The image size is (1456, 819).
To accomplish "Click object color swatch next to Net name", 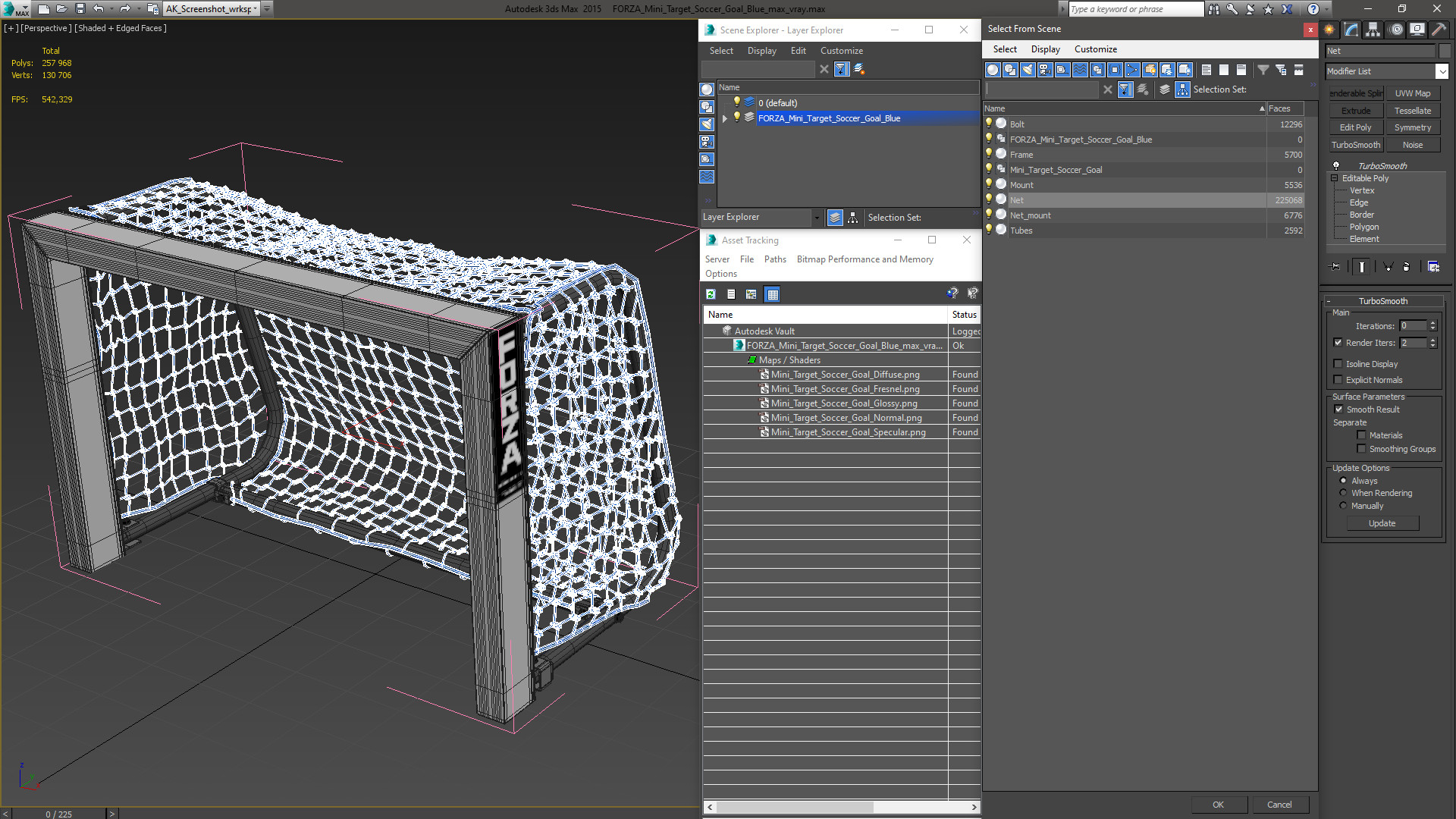I will click(x=1444, y=51).
